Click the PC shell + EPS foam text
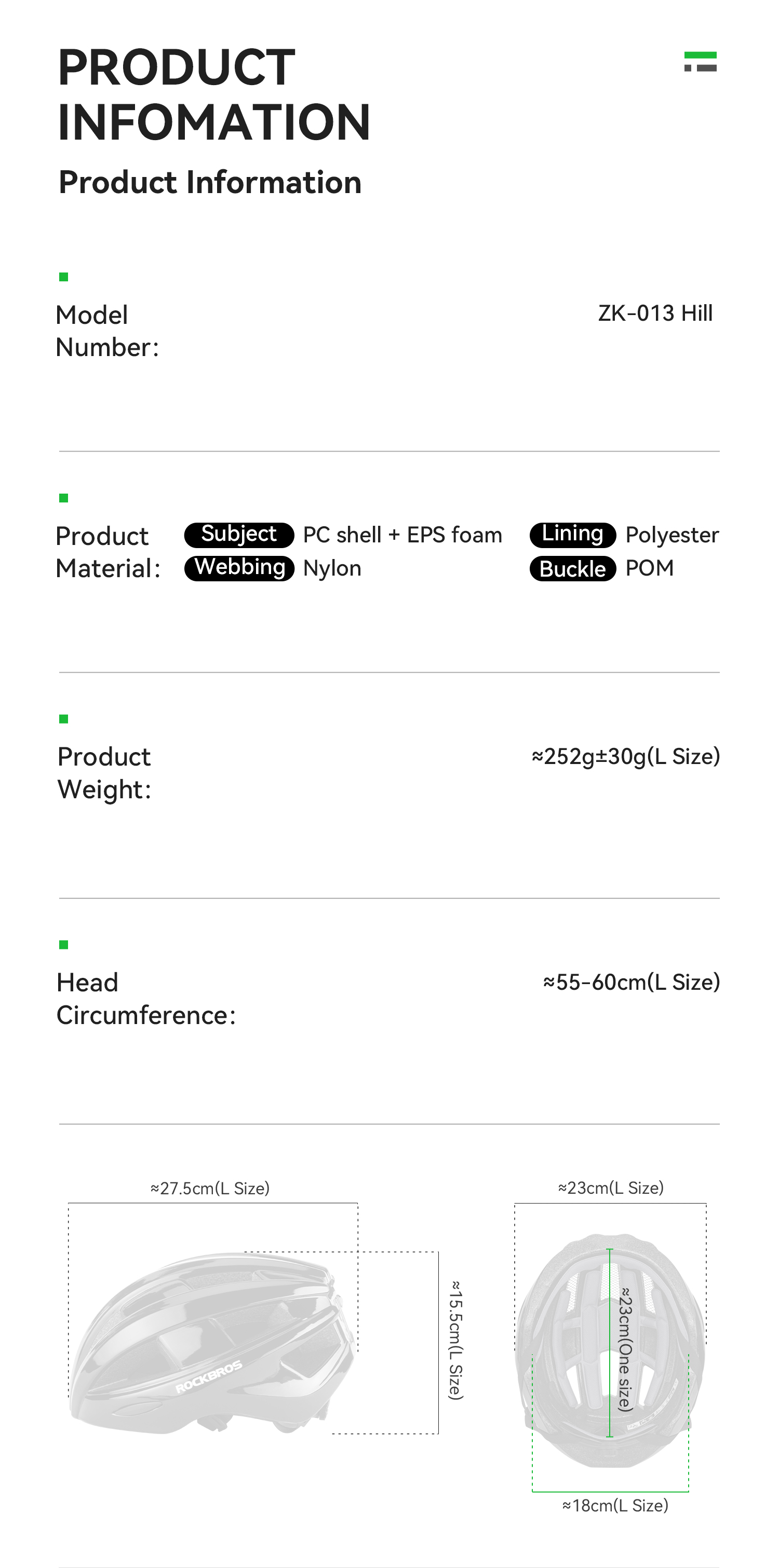Image resolution: width=779 pixels, height=1568 pixels. [x=402, y=535]
